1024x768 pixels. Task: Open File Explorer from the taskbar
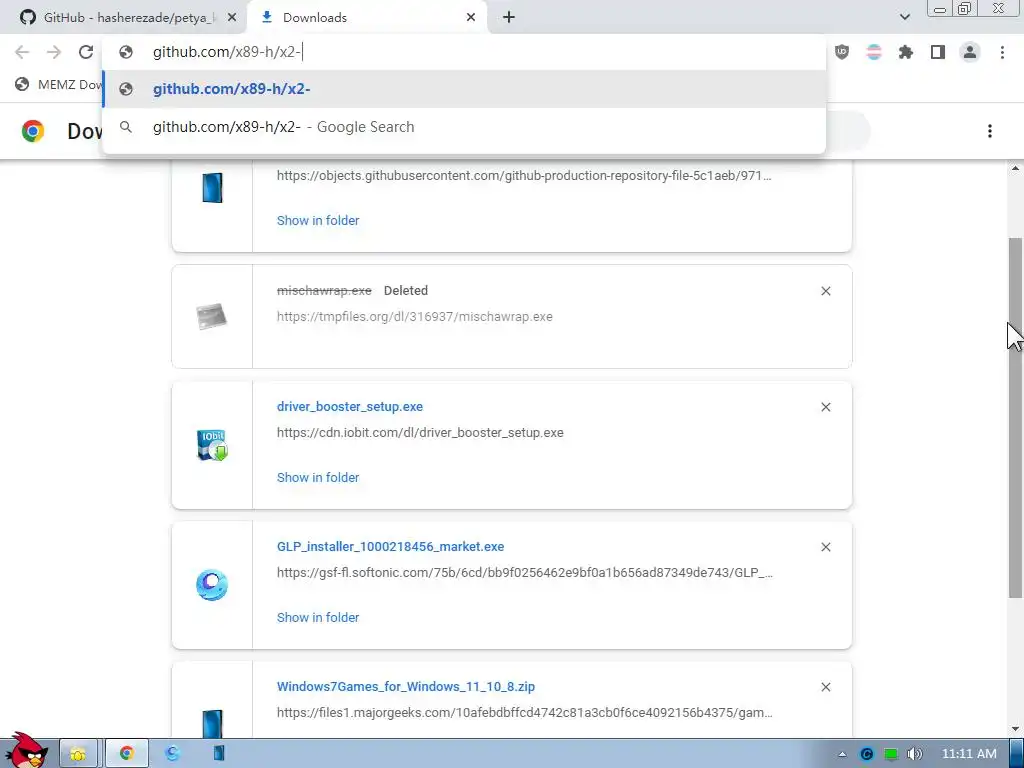coord(78,754)
